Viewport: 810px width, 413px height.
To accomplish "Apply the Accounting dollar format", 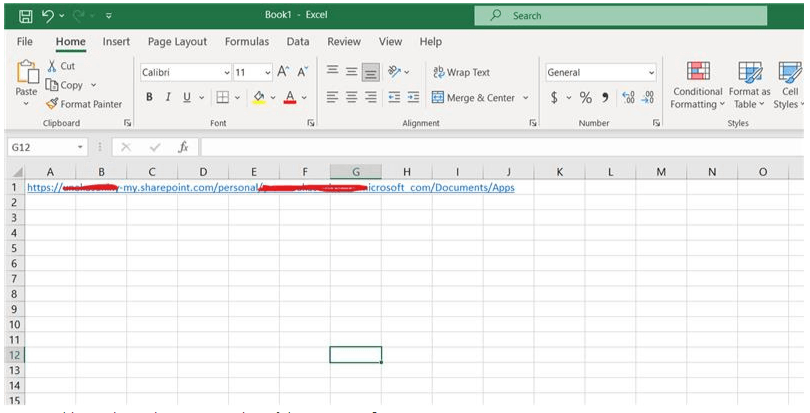I will click(554, 97).
